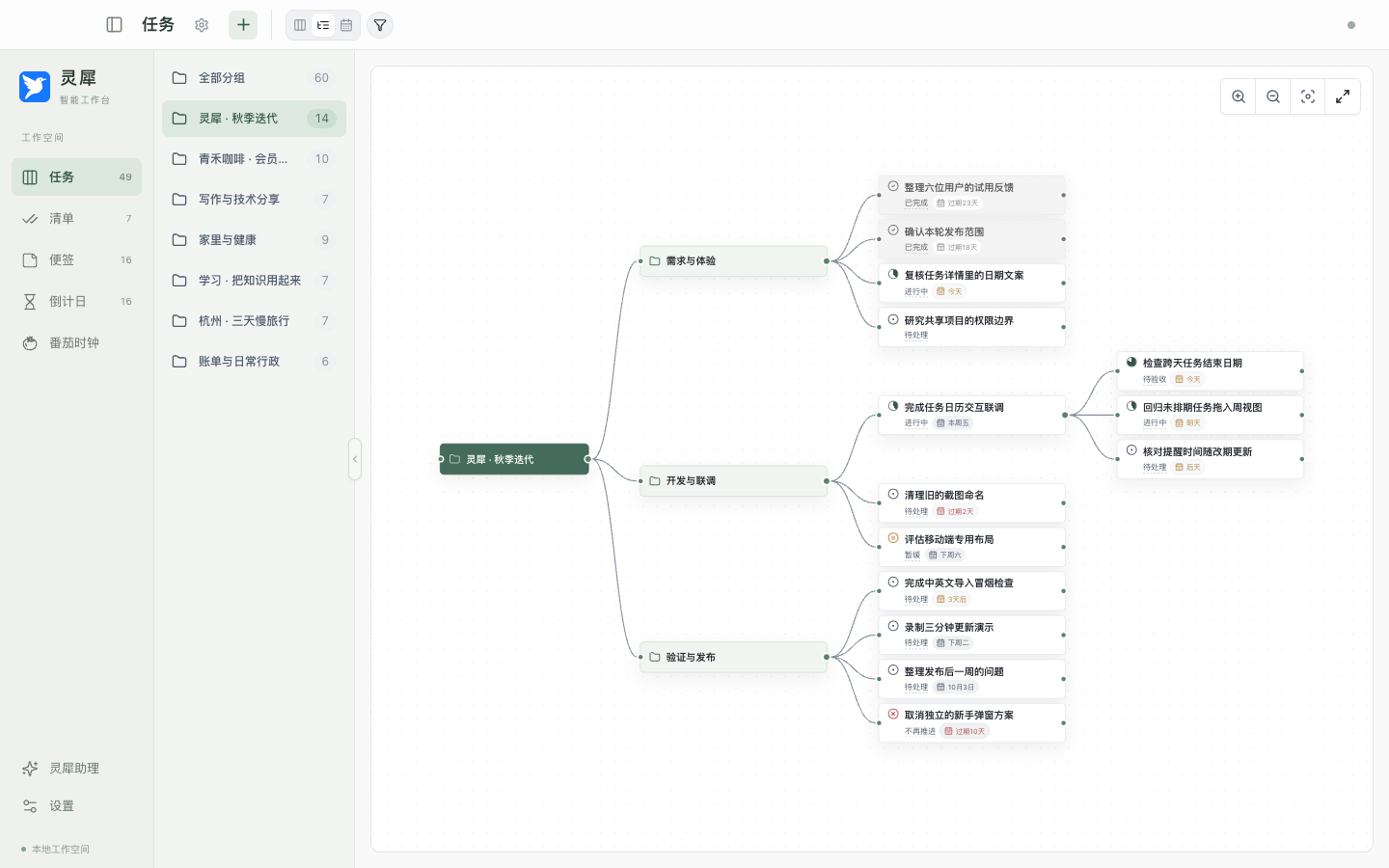Viewport: 1389px width, 868px height.
Task: Mark 研究共享项目的权限边界 status circle
Action: (893, 319)
